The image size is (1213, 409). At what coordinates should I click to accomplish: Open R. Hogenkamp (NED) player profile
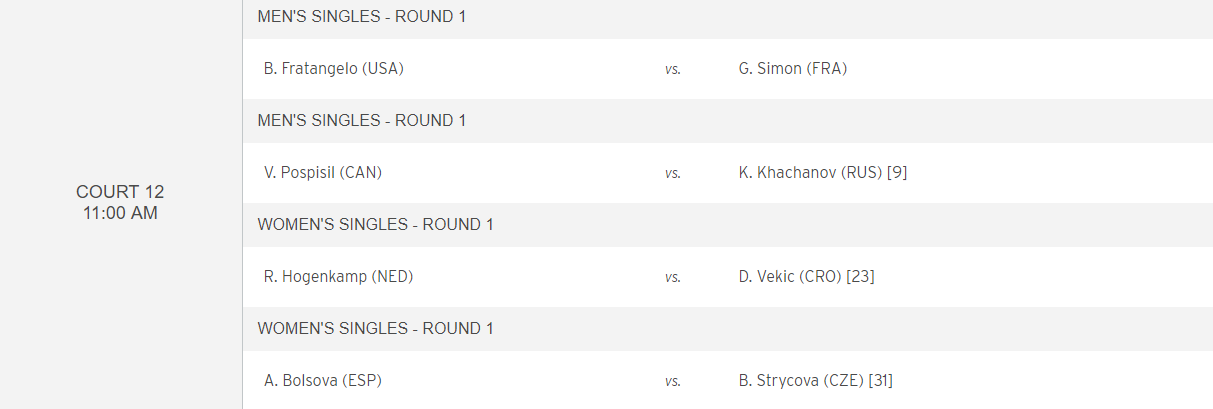pos(338,277)
